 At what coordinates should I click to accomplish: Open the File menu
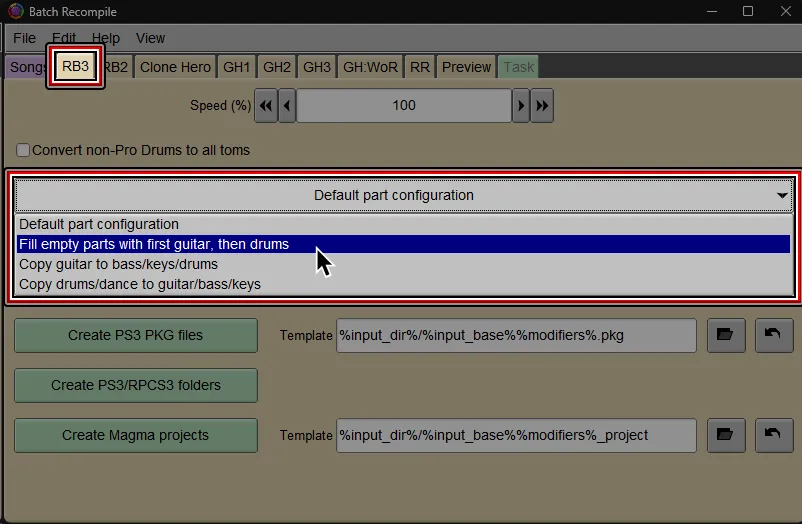pyautogui.click(x=25, y=38)
